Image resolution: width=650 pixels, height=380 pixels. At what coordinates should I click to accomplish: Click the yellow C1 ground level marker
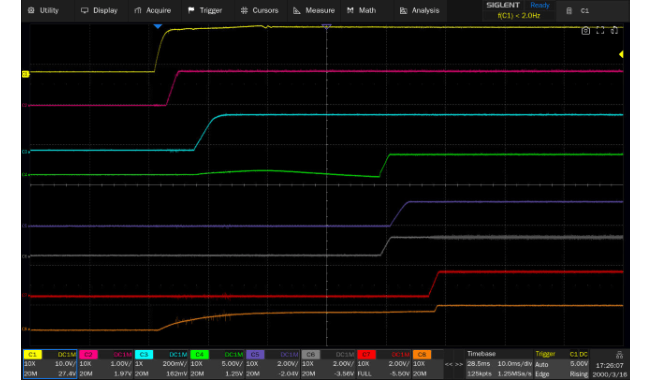coord(26,74)
